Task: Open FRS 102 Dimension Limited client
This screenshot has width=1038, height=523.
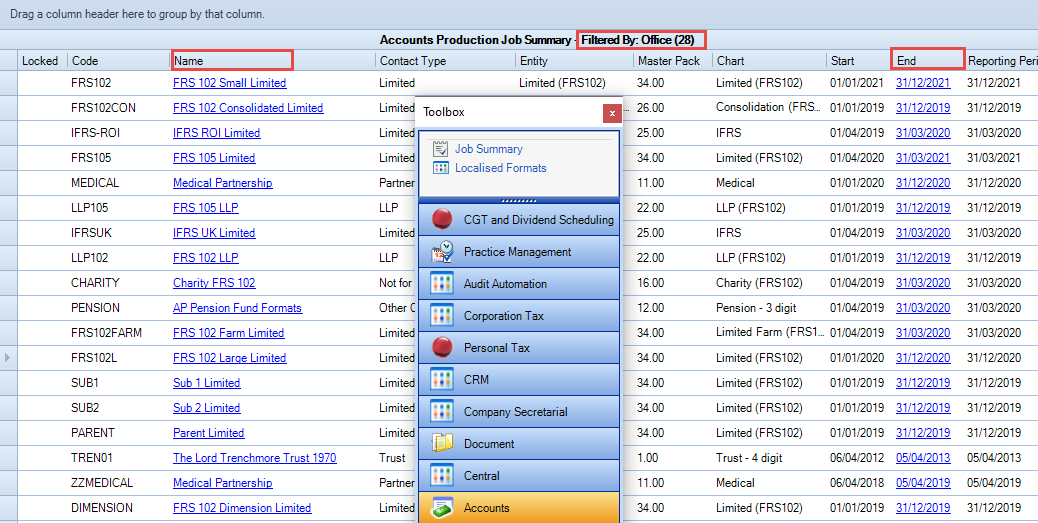Action: point(242,508)
